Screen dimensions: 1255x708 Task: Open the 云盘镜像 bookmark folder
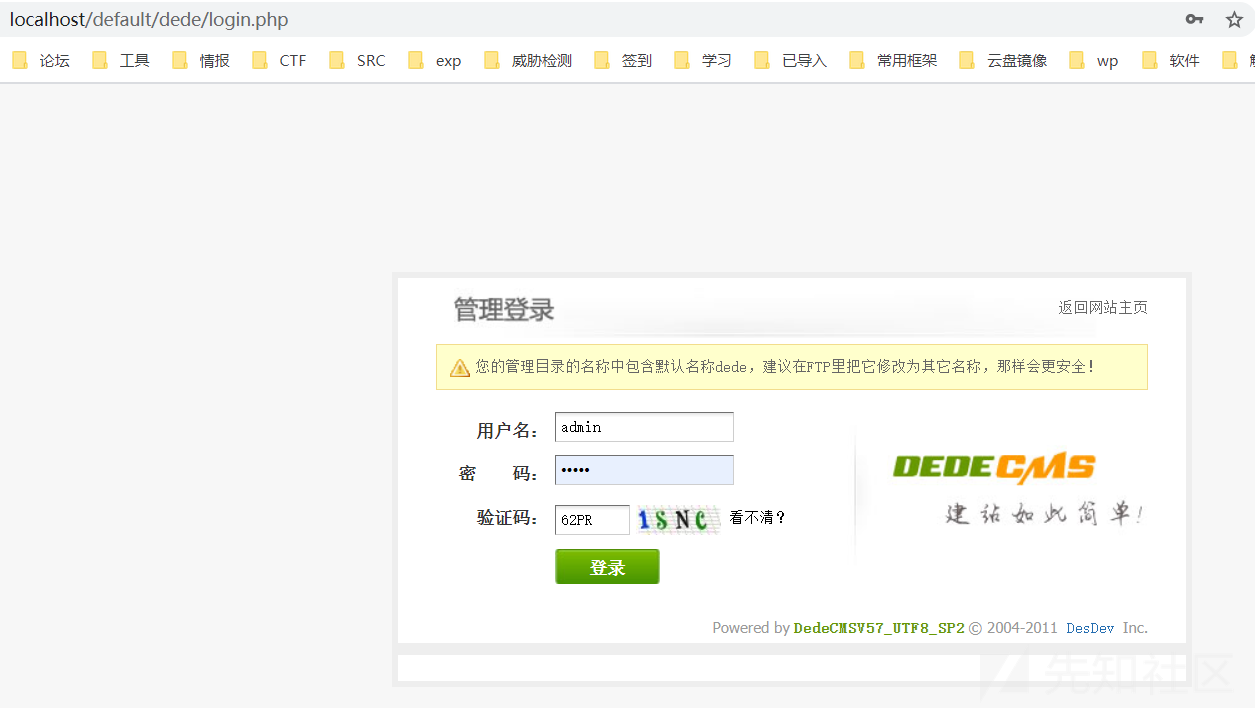[1003, 61]
